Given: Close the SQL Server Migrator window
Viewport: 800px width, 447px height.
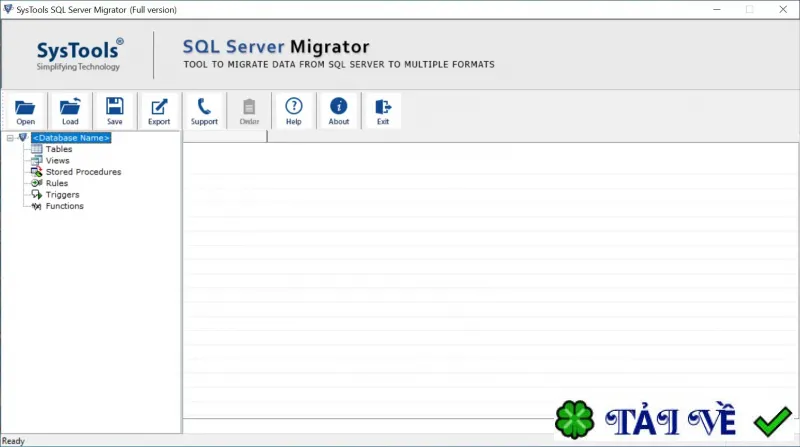Looking at the screenshot, I should [783, 9].
